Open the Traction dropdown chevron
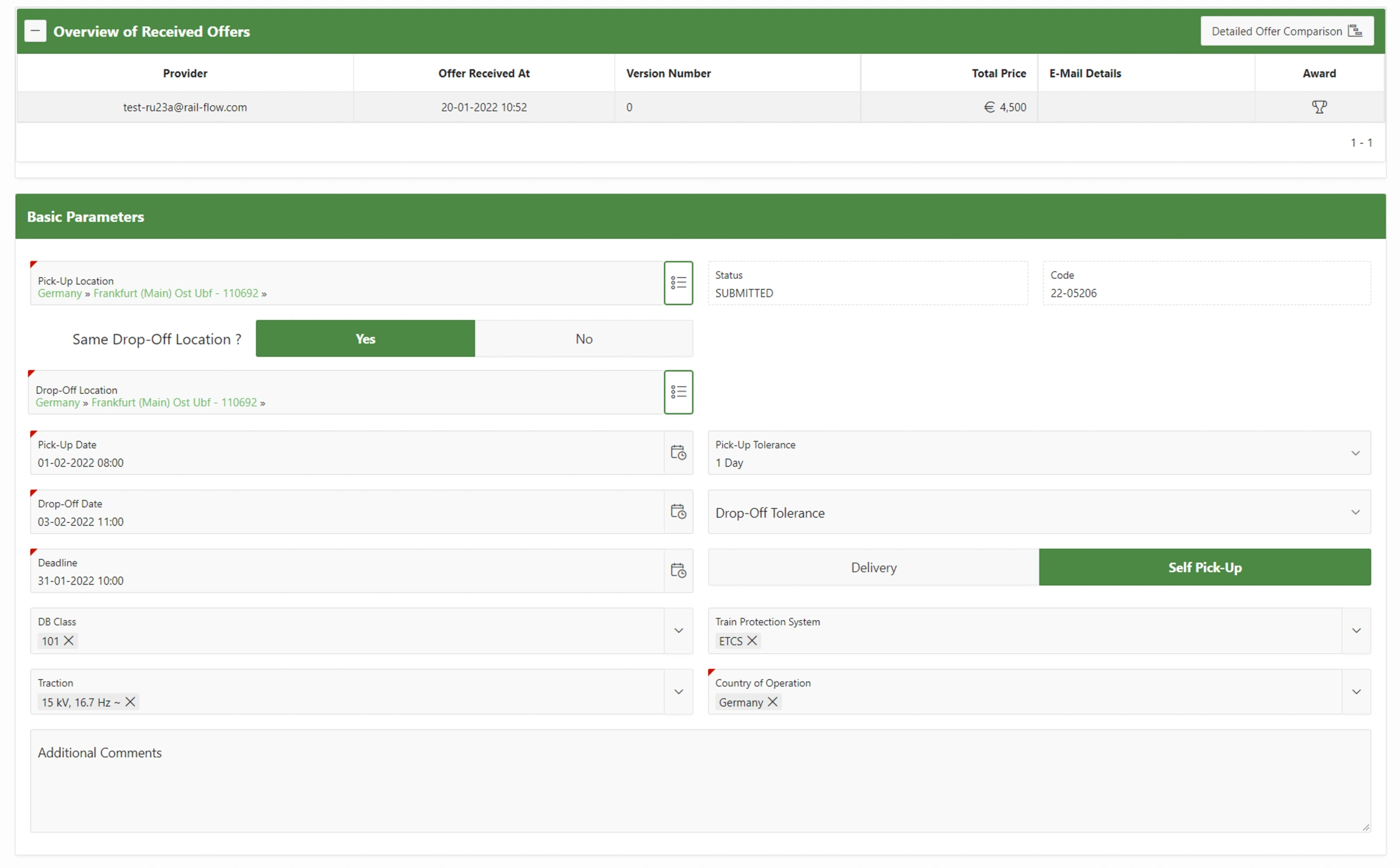1400x868 pixels. pos(678,692)
